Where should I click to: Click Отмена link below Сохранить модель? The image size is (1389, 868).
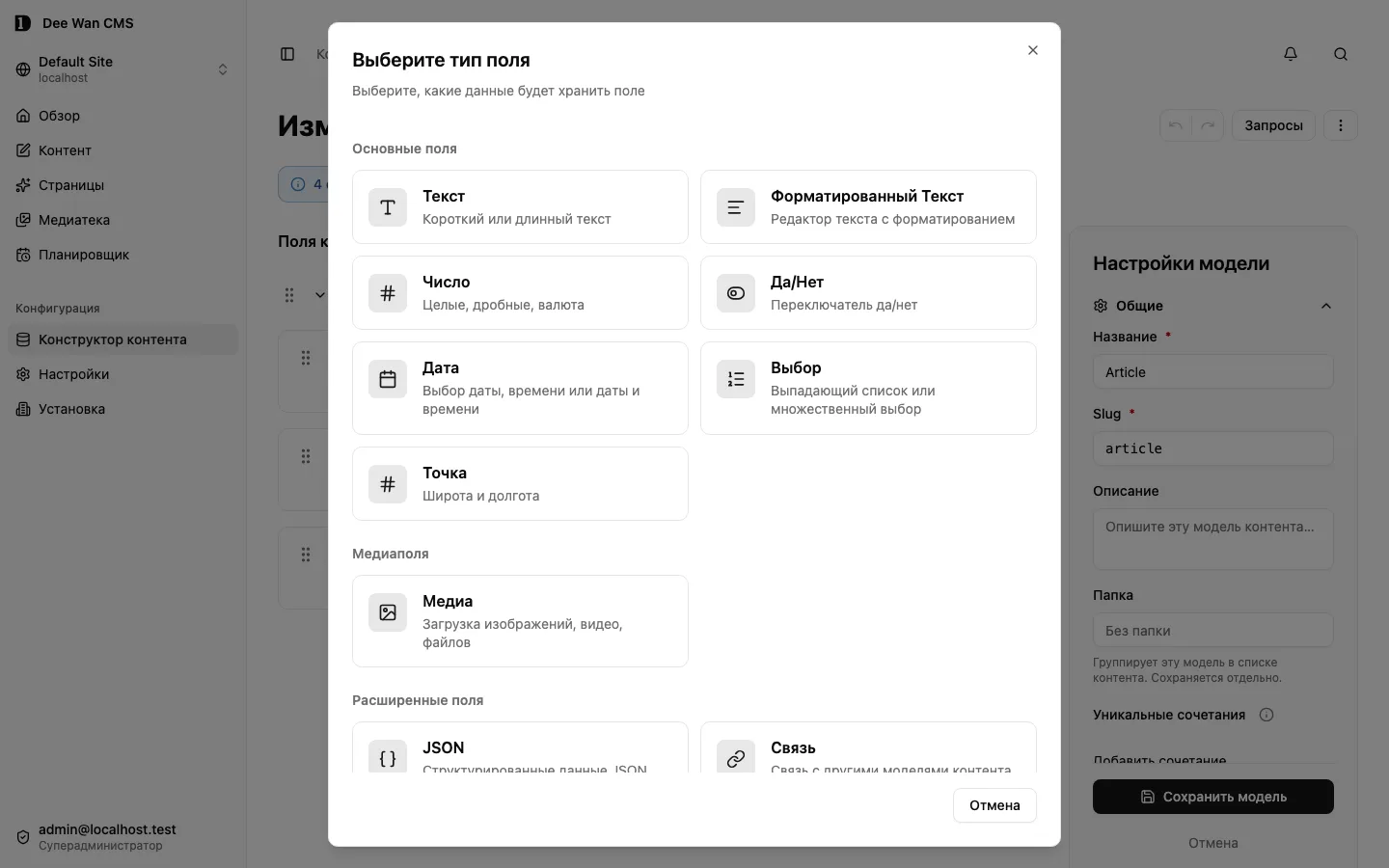pyautogui.click(x=1213, y=843)
